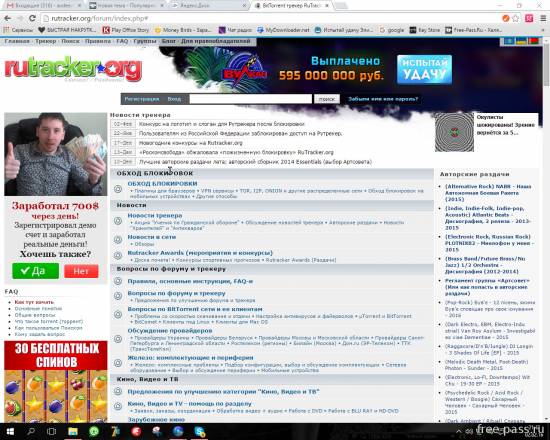Select the Kazakhstan flag icon

click(x=509, y=41)
